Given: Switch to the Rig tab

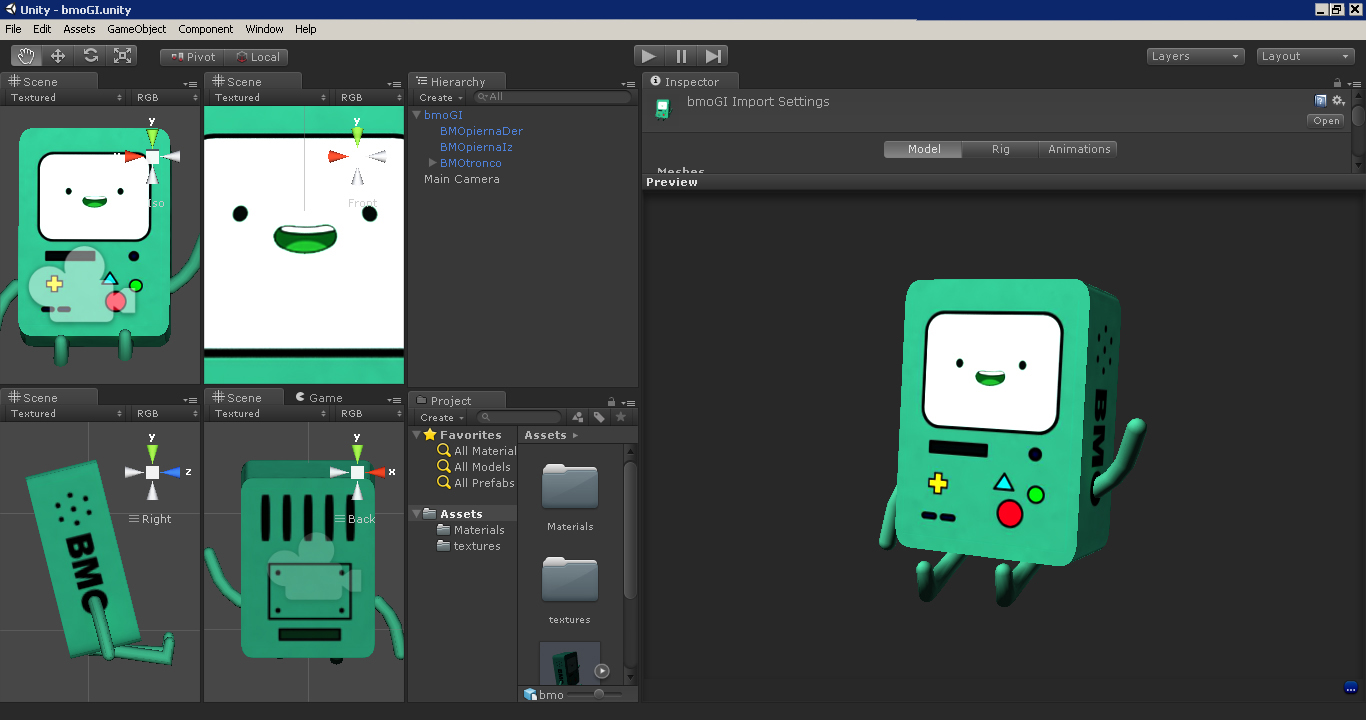Looking at the screenshot, I should click(1001, 149).
